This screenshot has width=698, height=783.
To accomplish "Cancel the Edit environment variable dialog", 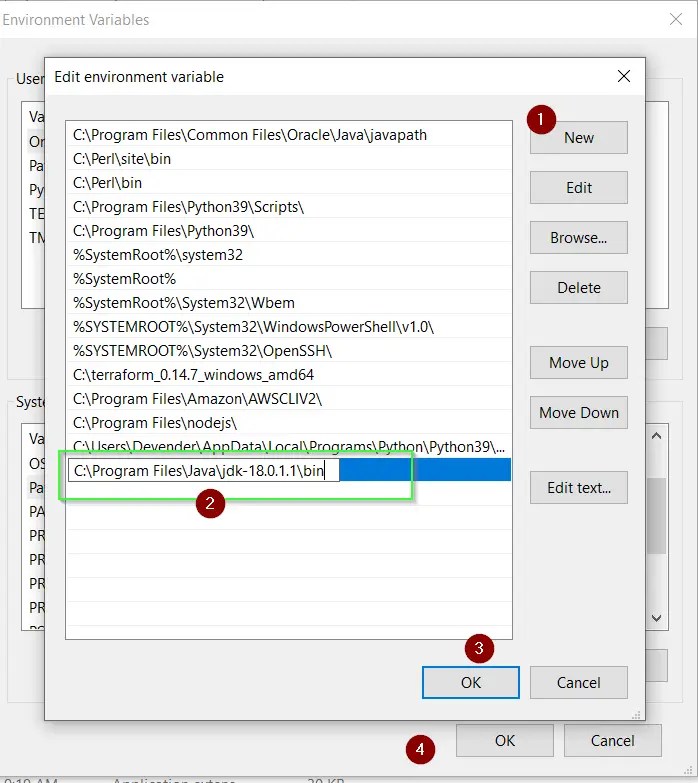I will (x=578, y=682).
